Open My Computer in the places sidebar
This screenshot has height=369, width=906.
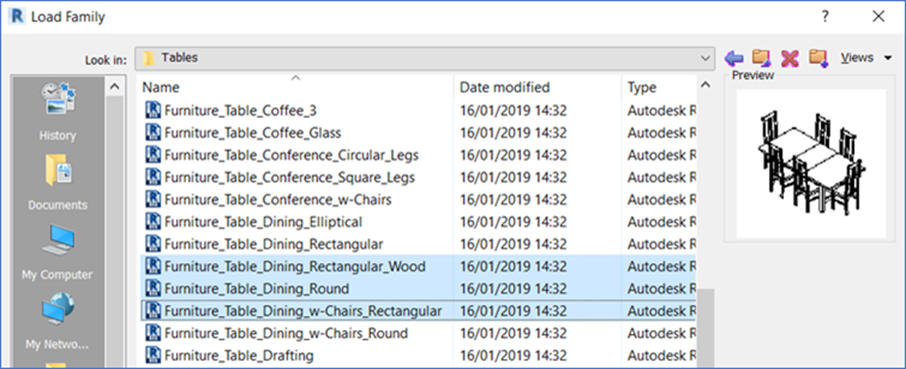pyautogui.click(x=57, y=252)
